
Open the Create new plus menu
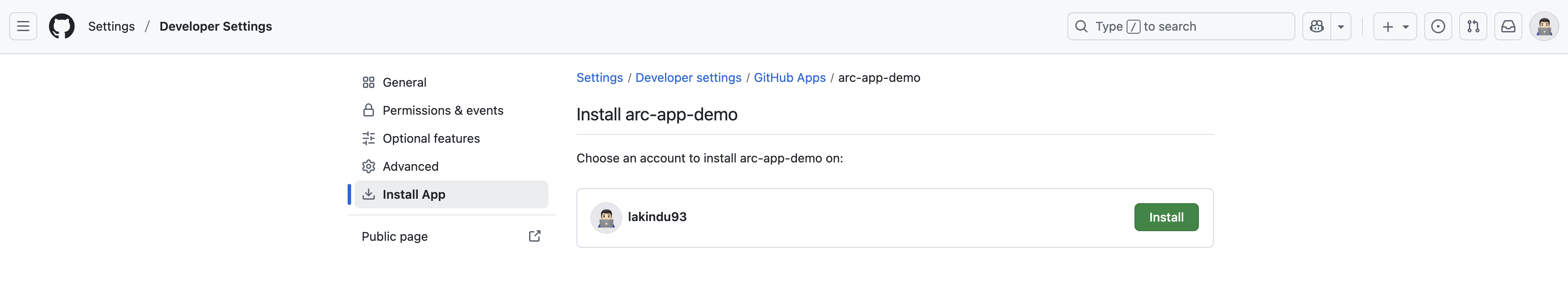1395,26
